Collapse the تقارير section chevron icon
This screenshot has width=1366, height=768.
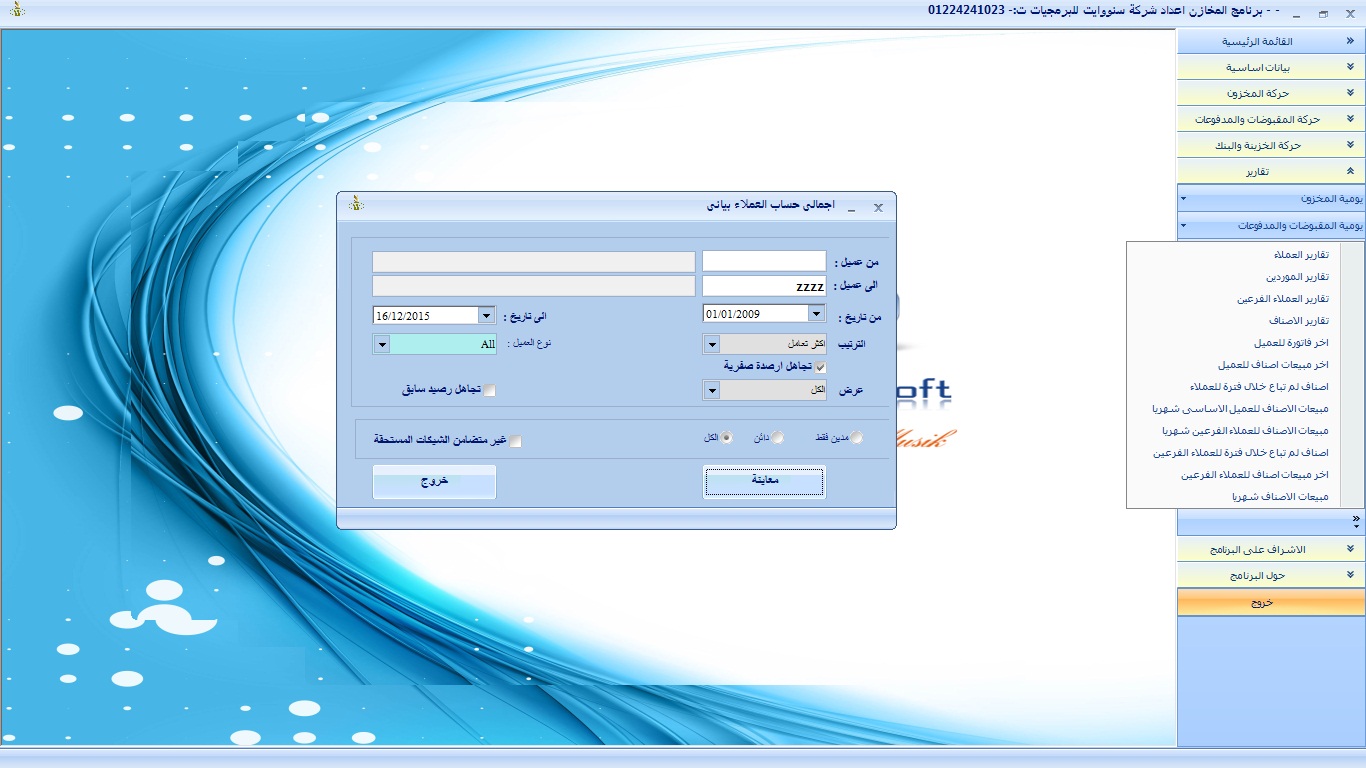pos(1350,171)
